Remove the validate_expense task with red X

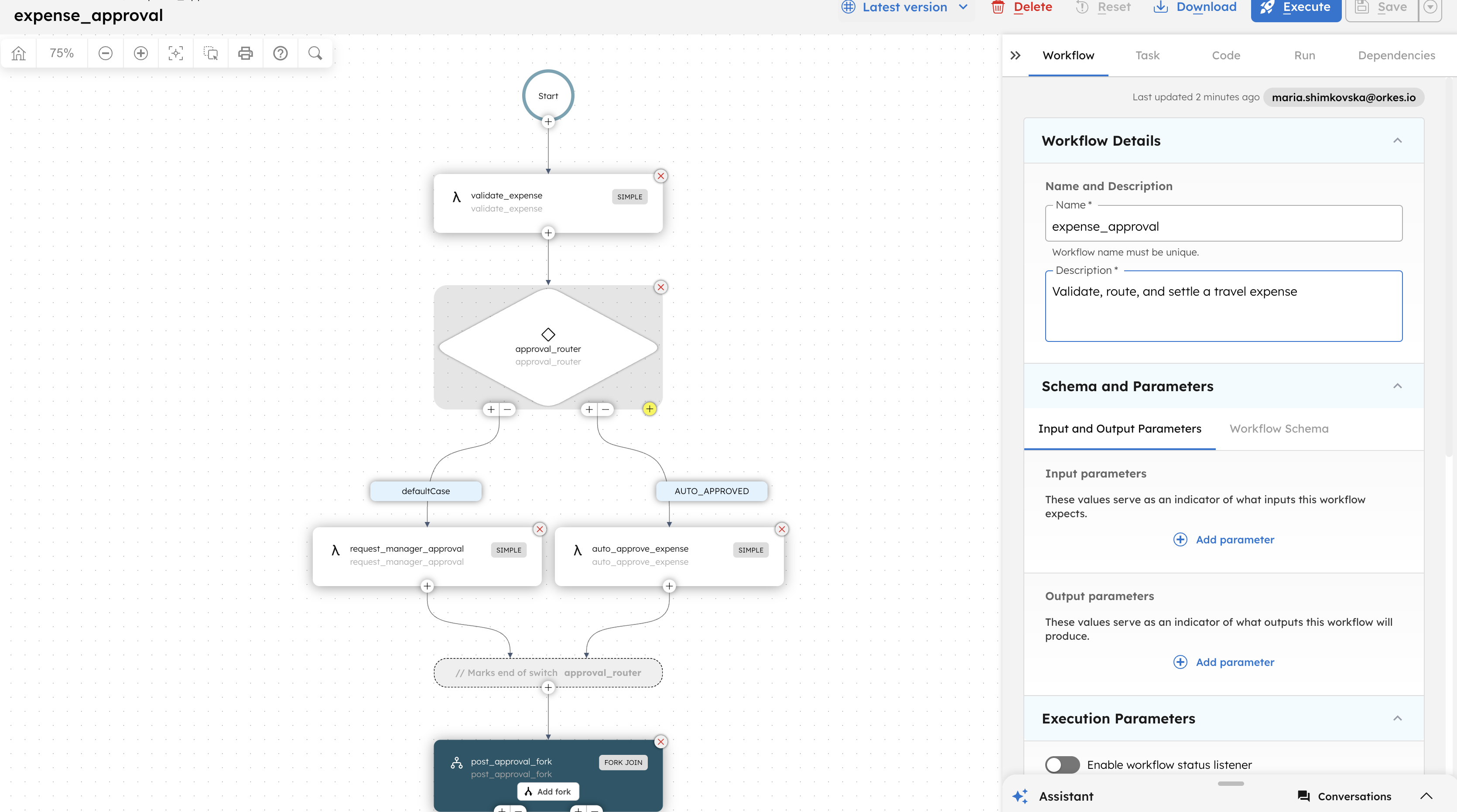[x=660, y=176]
